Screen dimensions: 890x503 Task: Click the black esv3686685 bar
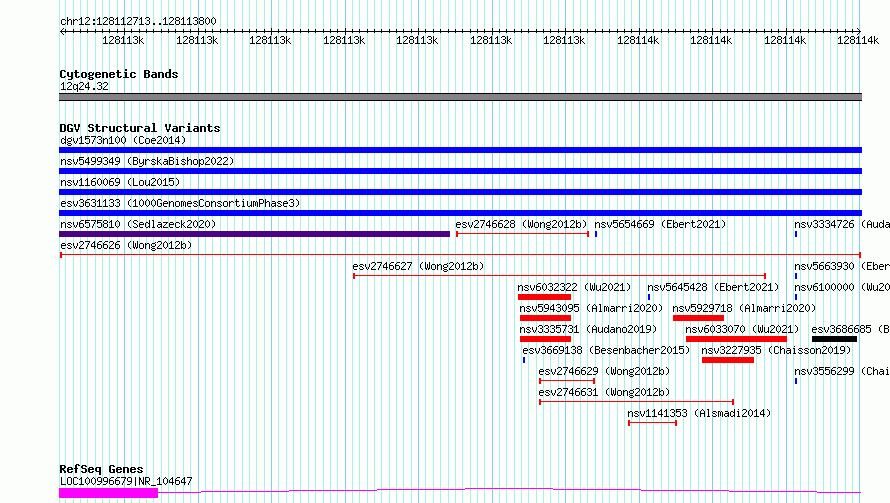(x=834, y=339)
